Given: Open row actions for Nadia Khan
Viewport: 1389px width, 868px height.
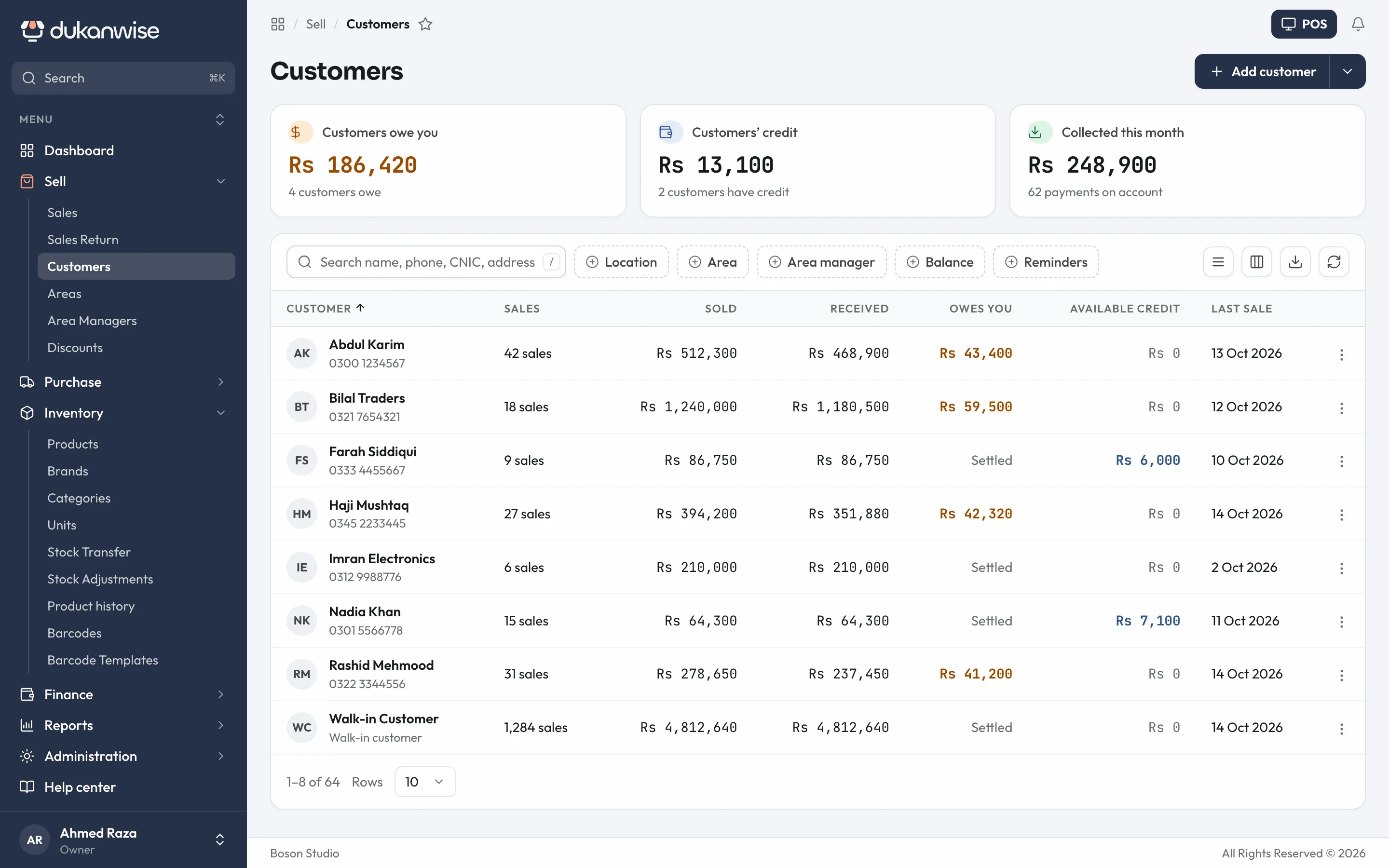Looking at the screenshot, I should tap(1341, 621).
